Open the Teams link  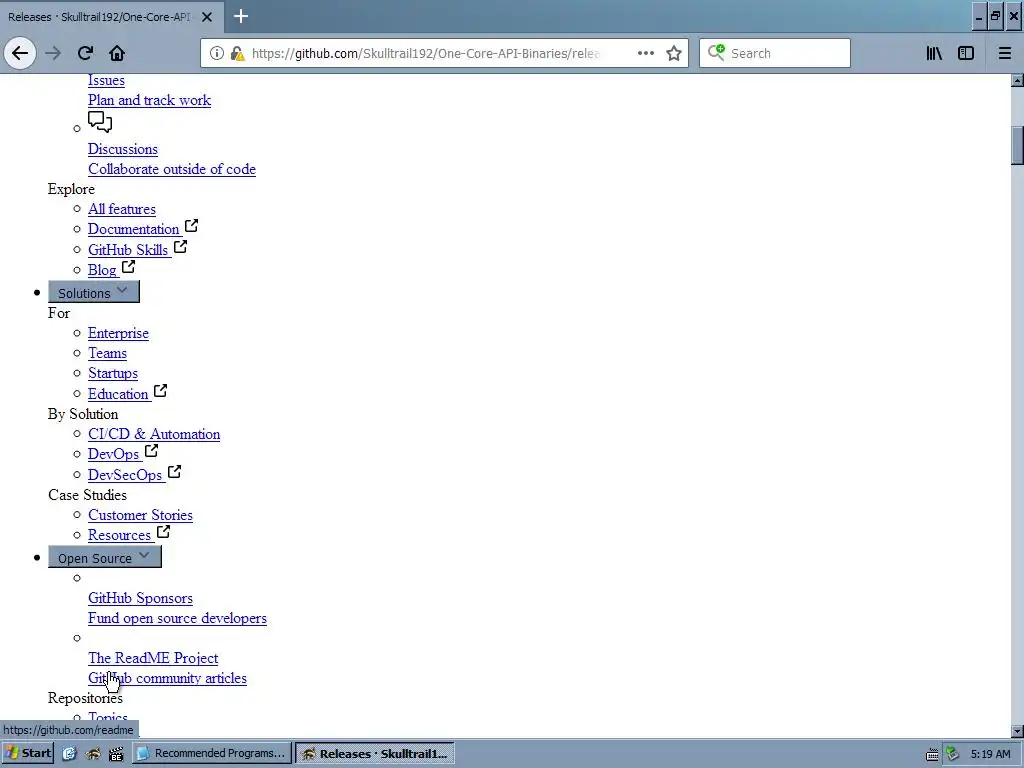coord(108,353)
